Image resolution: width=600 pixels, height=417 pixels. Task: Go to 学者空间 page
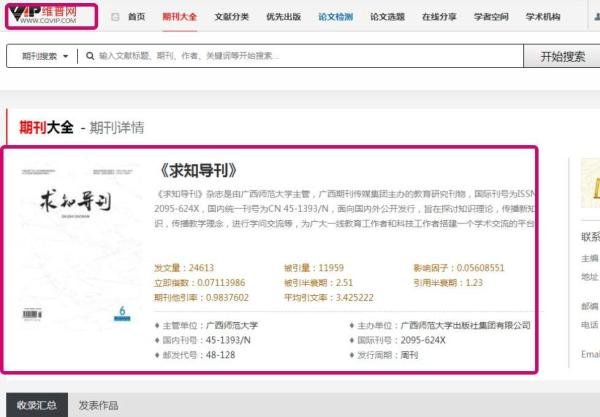tap(491, 17)
